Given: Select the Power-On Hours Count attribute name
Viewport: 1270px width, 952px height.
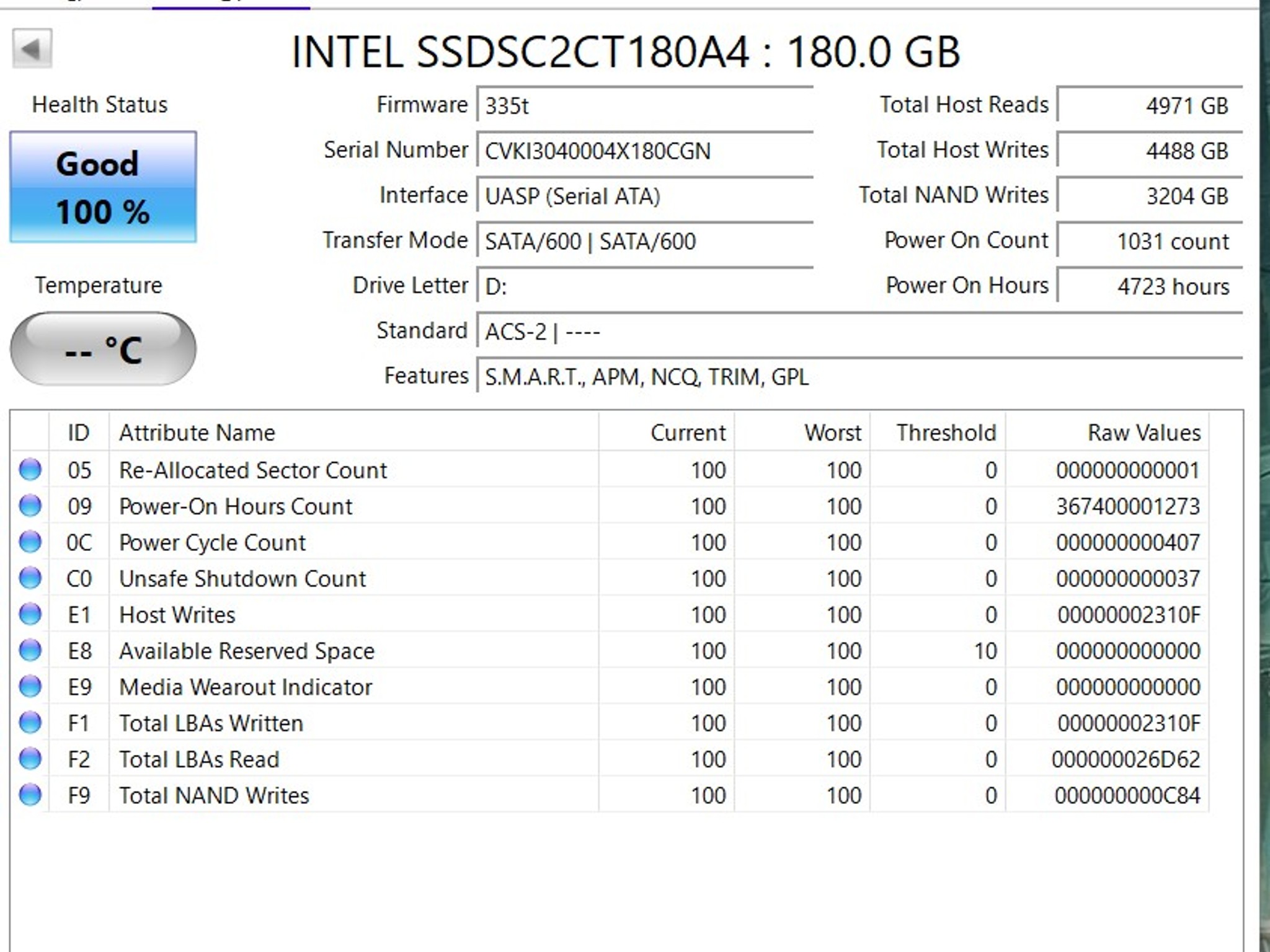Looking at the screenshot, I should [236, 506].
